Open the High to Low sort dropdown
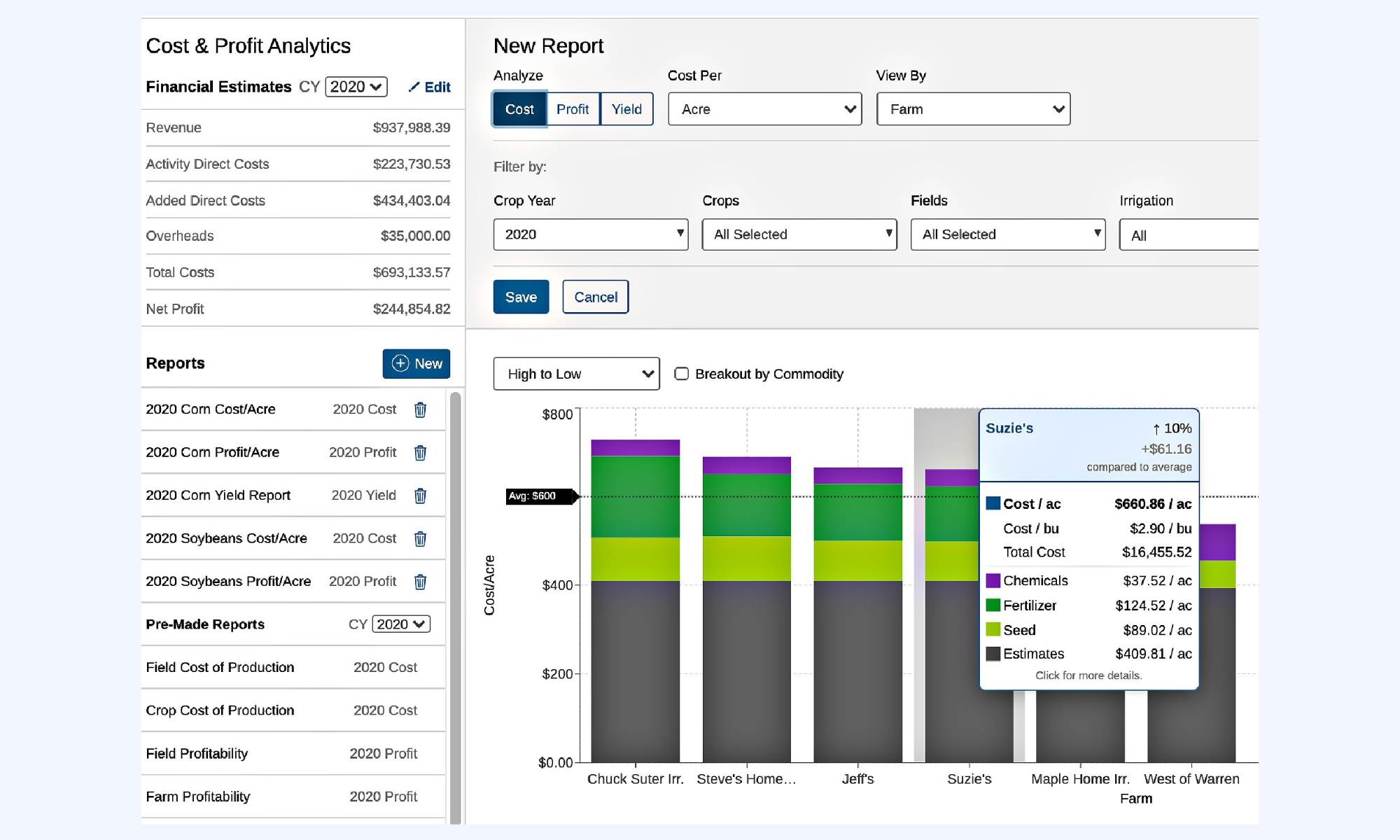The width and height of the screenshot is (1400, 840). click(x=576, y=374)
